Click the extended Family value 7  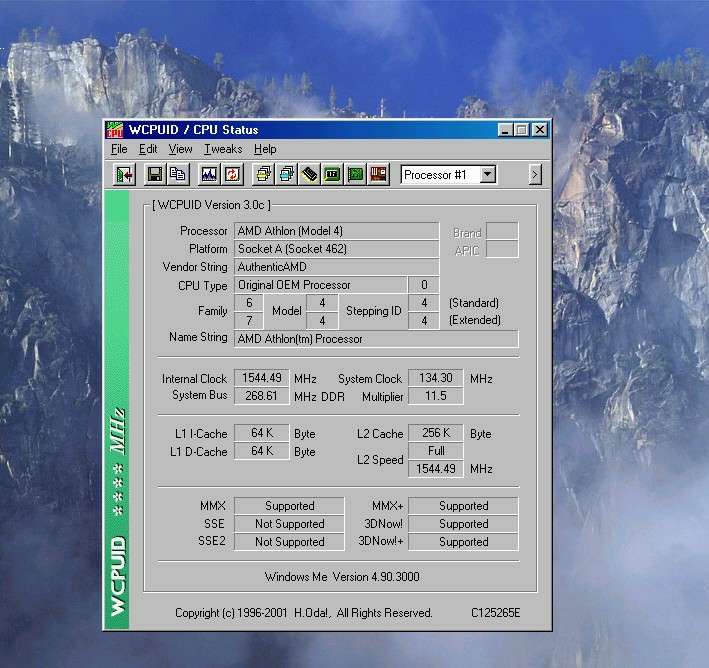click(x=249, y=321)
